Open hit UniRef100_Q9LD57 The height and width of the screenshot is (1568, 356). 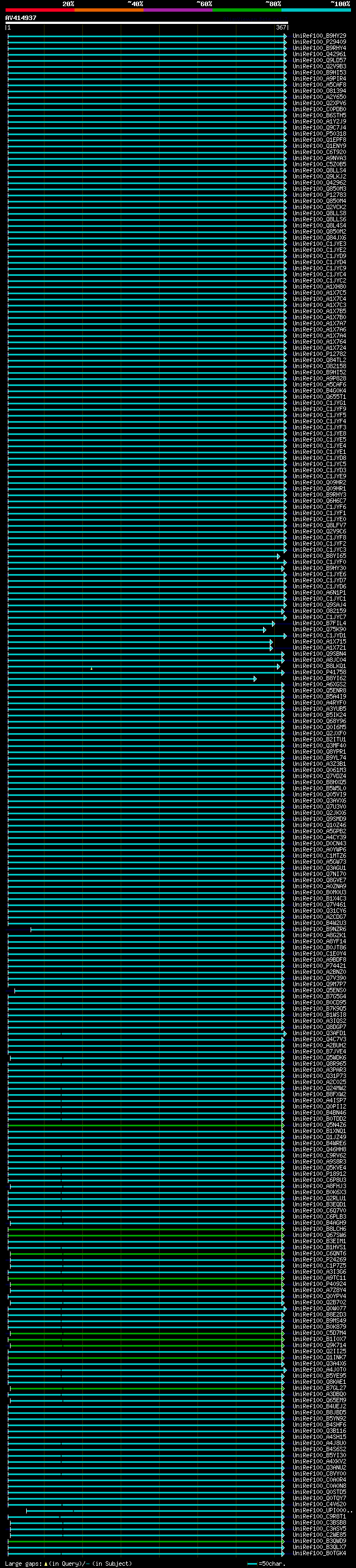coord(319,60)
